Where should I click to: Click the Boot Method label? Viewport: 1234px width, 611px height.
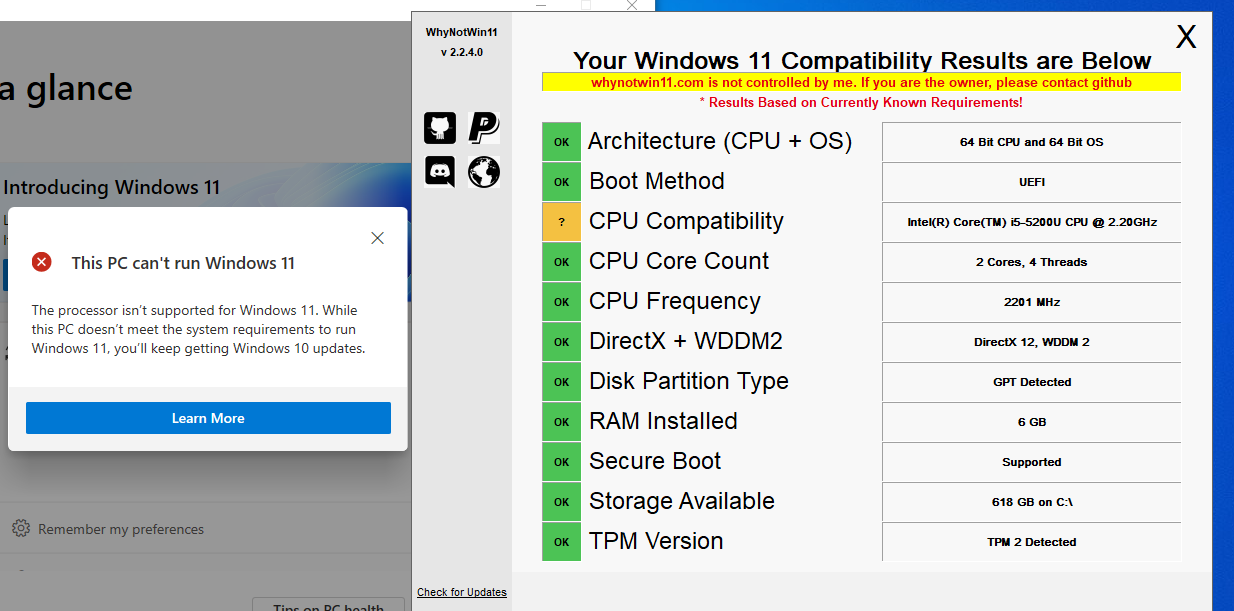click(657, 181)
